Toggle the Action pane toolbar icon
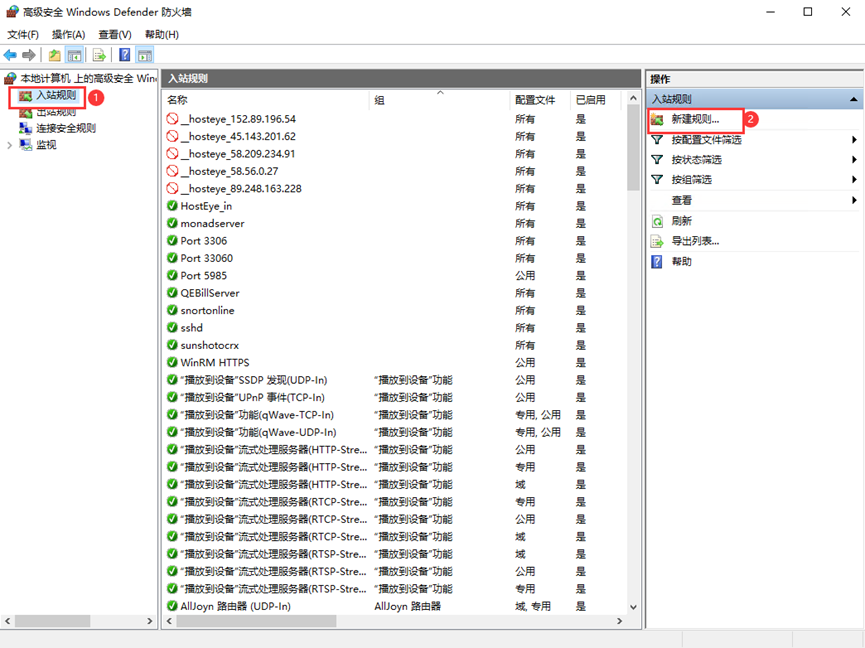The image size is (865, 648). [x=145, y=55]
